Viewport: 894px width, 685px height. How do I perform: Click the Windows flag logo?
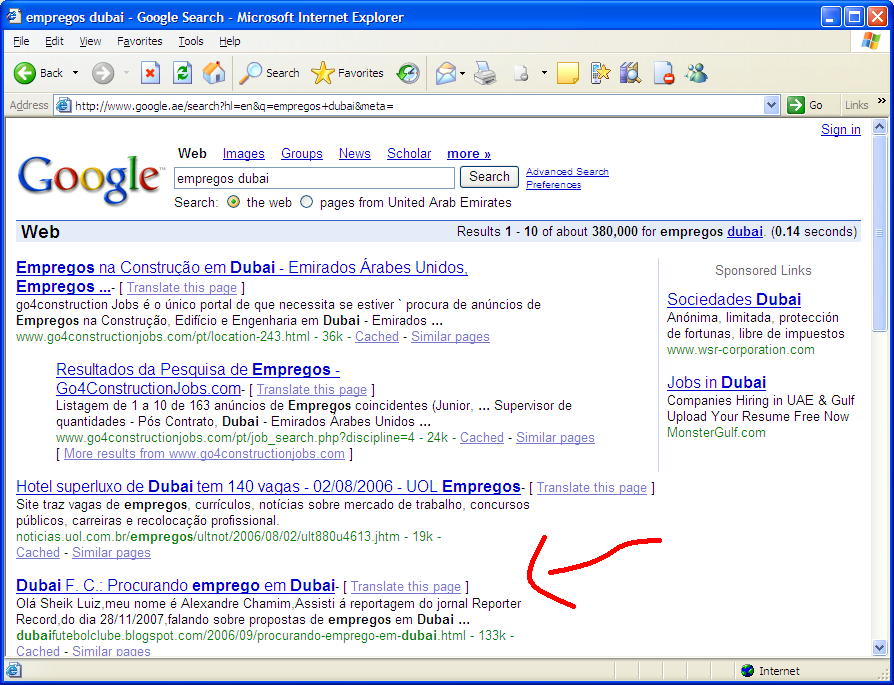[871, 41]
